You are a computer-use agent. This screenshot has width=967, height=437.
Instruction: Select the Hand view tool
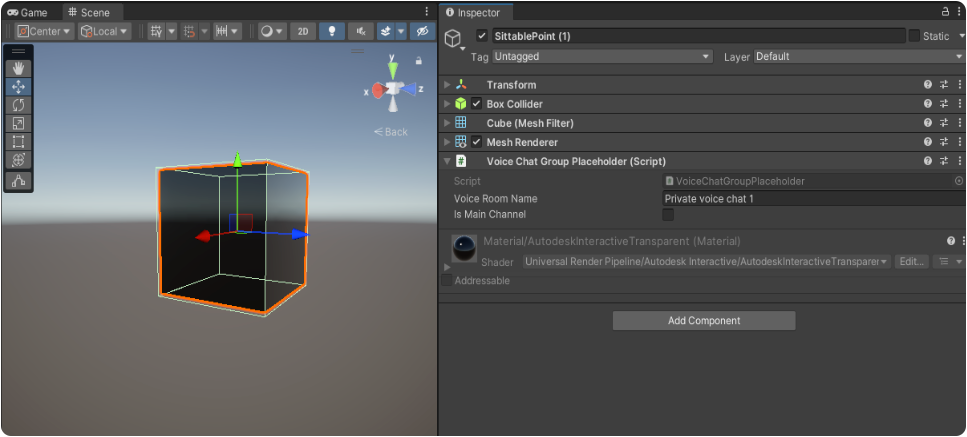pos(18,68)
